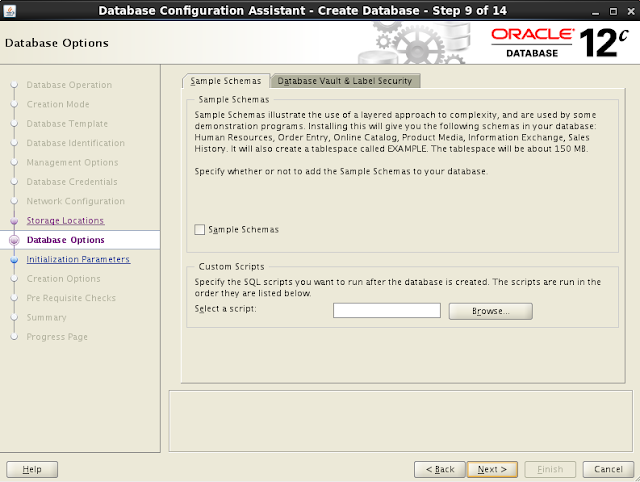This screenshot has width=640, height=482.
Task: Click the Oracle Database 12c logo
Action: [x=560, y=43]
